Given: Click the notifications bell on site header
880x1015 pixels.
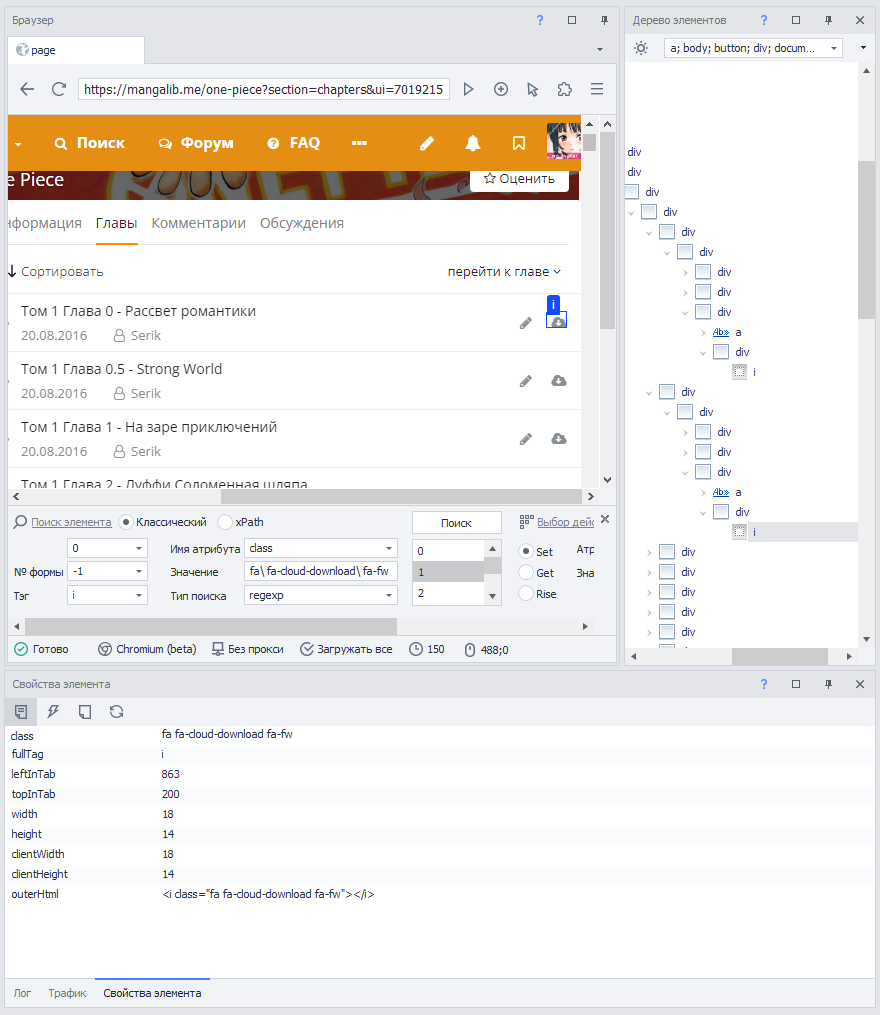Looking at the screenshot, I should coord(473,143).
